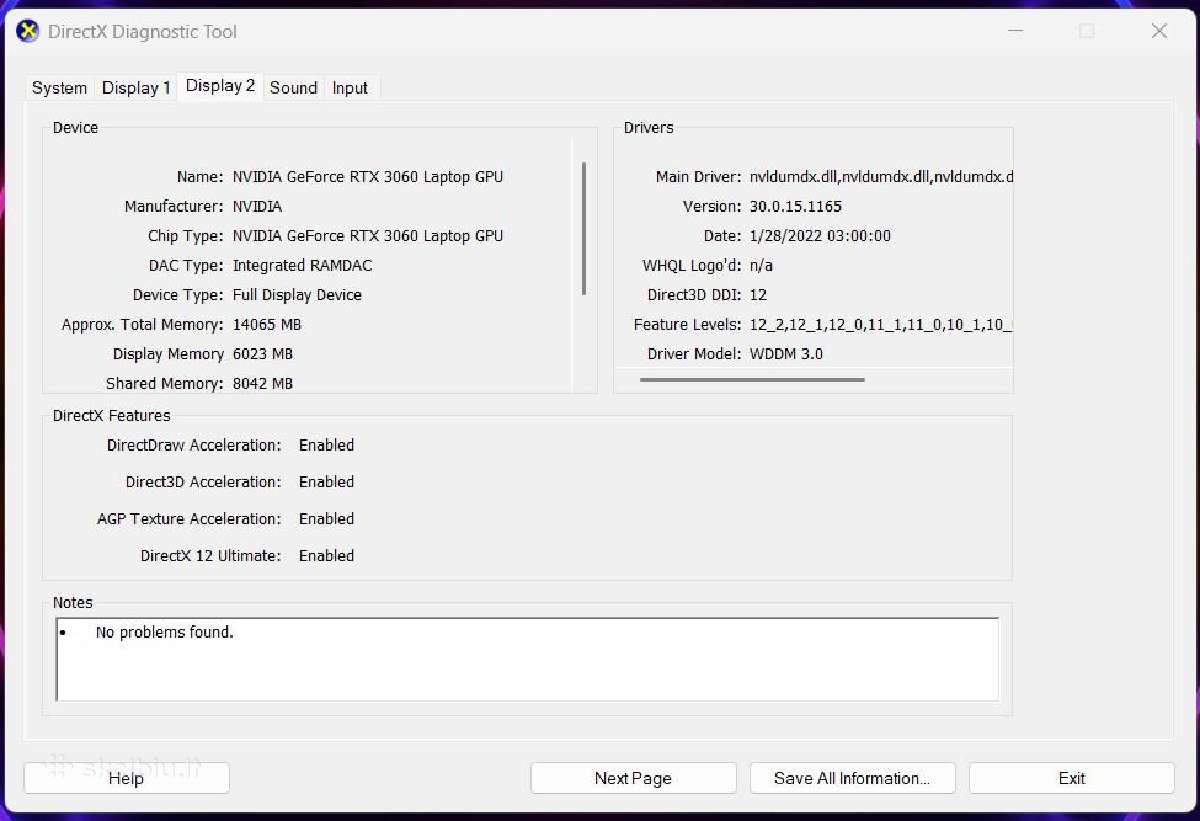
Task: Click Enabled next to DirectDraw Acceleration
Action: [x=326, y=445]
